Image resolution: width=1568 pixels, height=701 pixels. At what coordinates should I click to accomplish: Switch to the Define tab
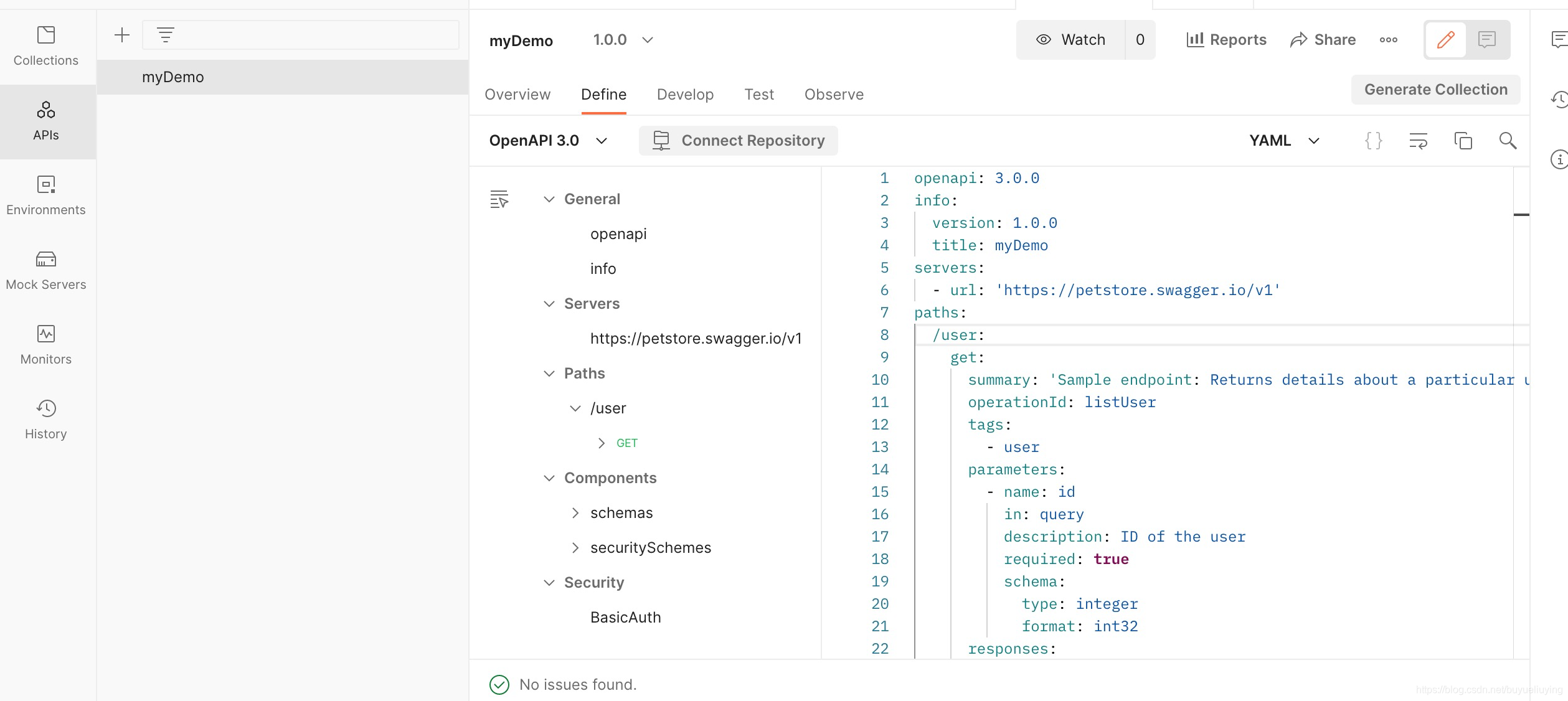603,95
